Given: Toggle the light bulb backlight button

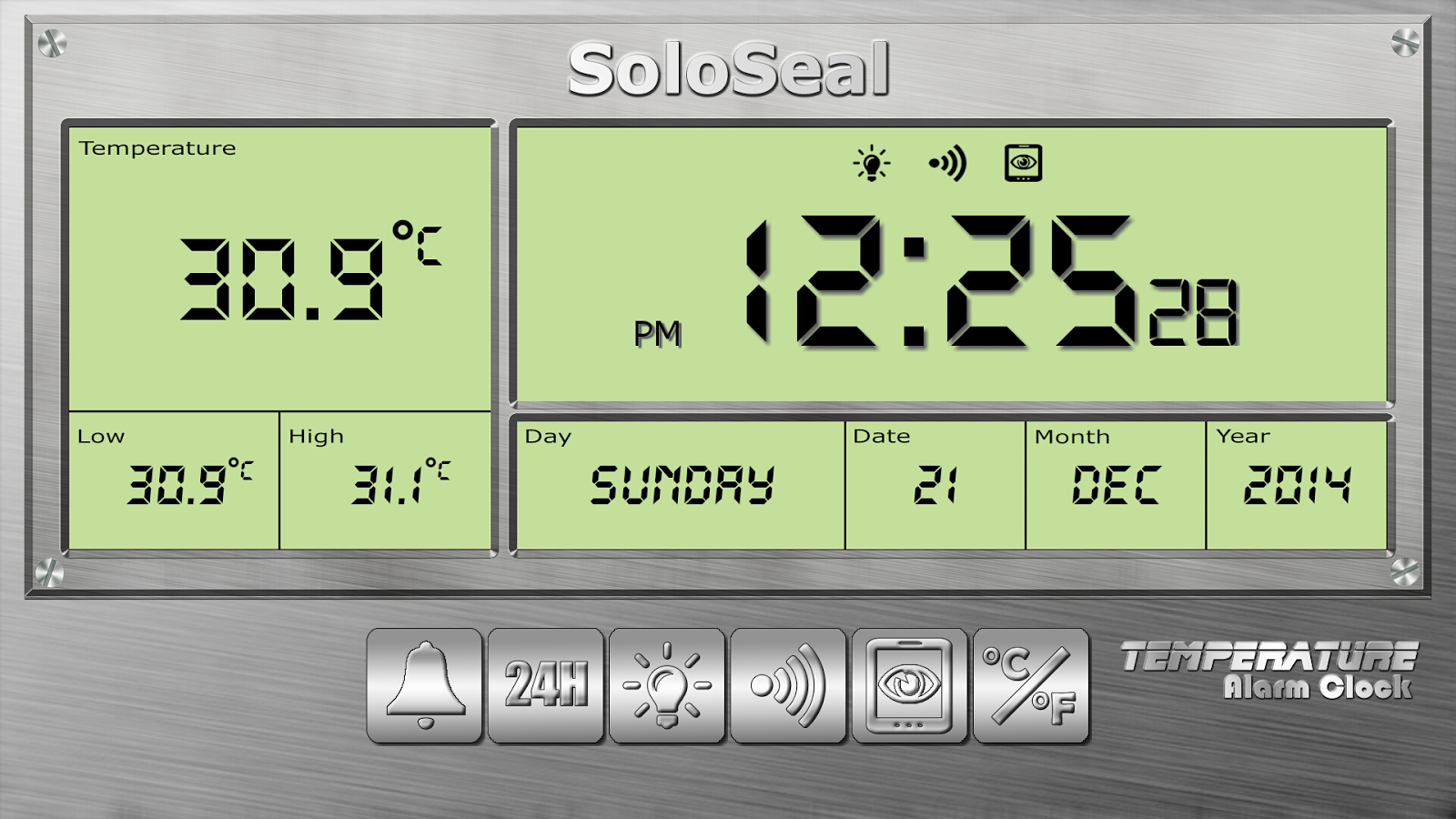Looking at the screenshot, I should pyautogui.click(x=667, y=685).
